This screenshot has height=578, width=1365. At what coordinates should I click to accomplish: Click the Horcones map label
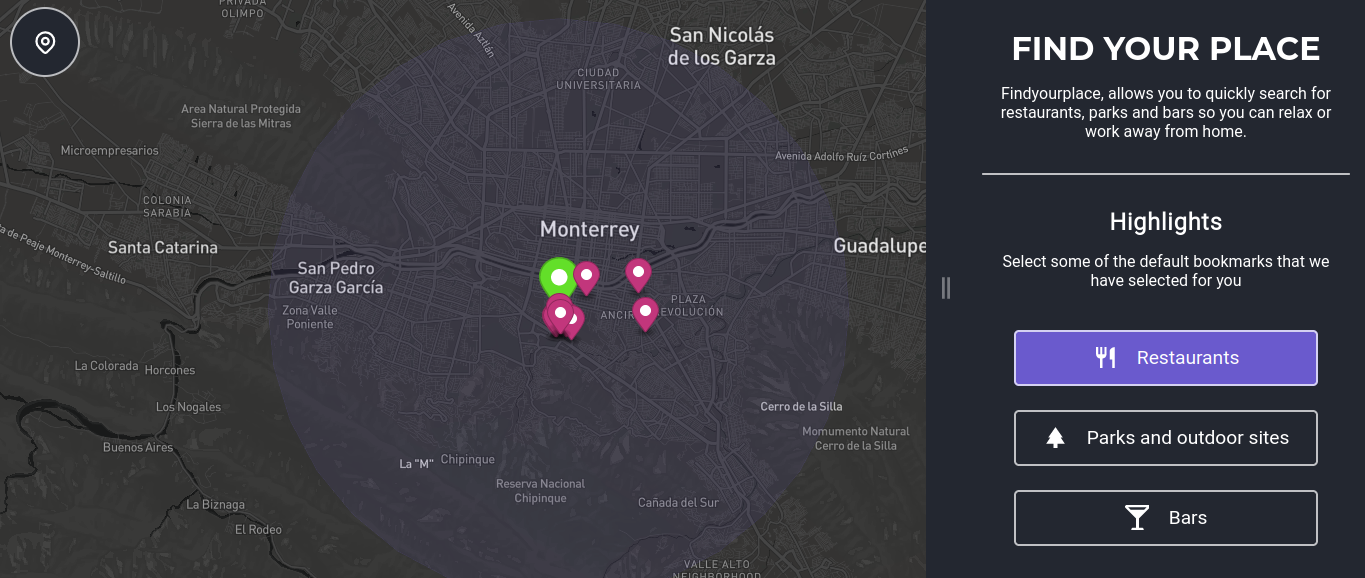click(x=170, y=370)
